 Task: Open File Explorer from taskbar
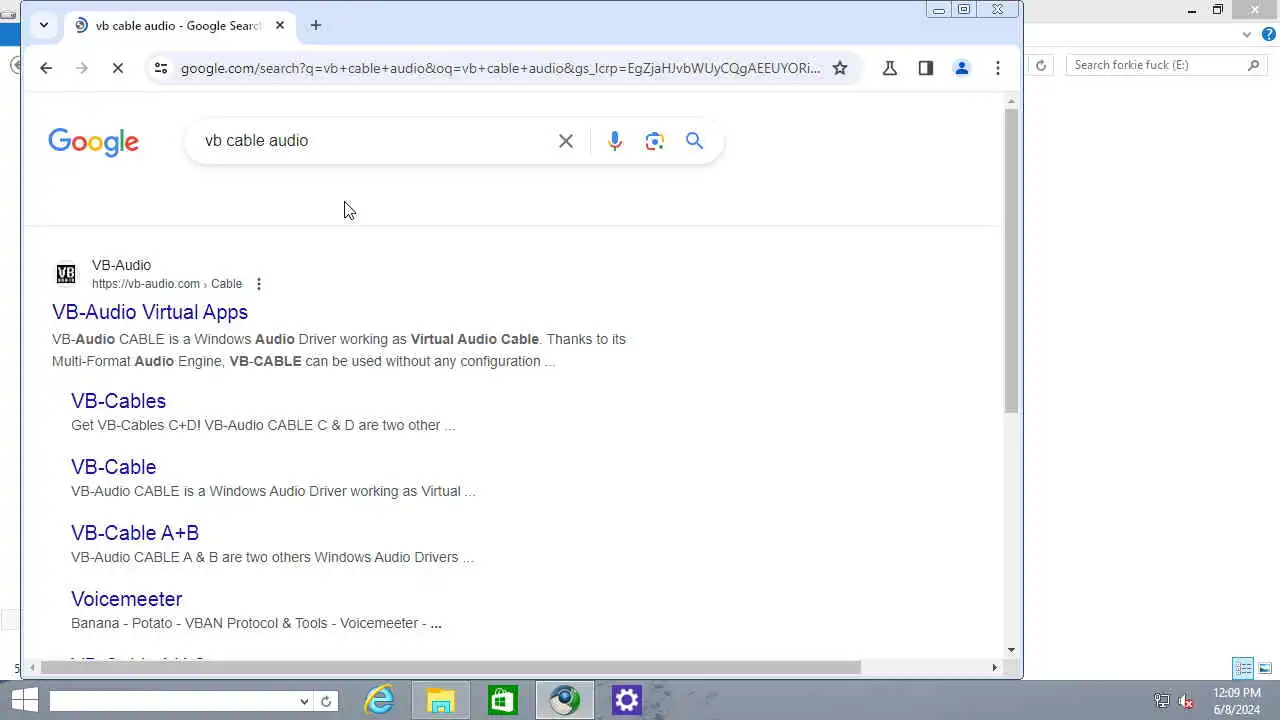[441, 701]
